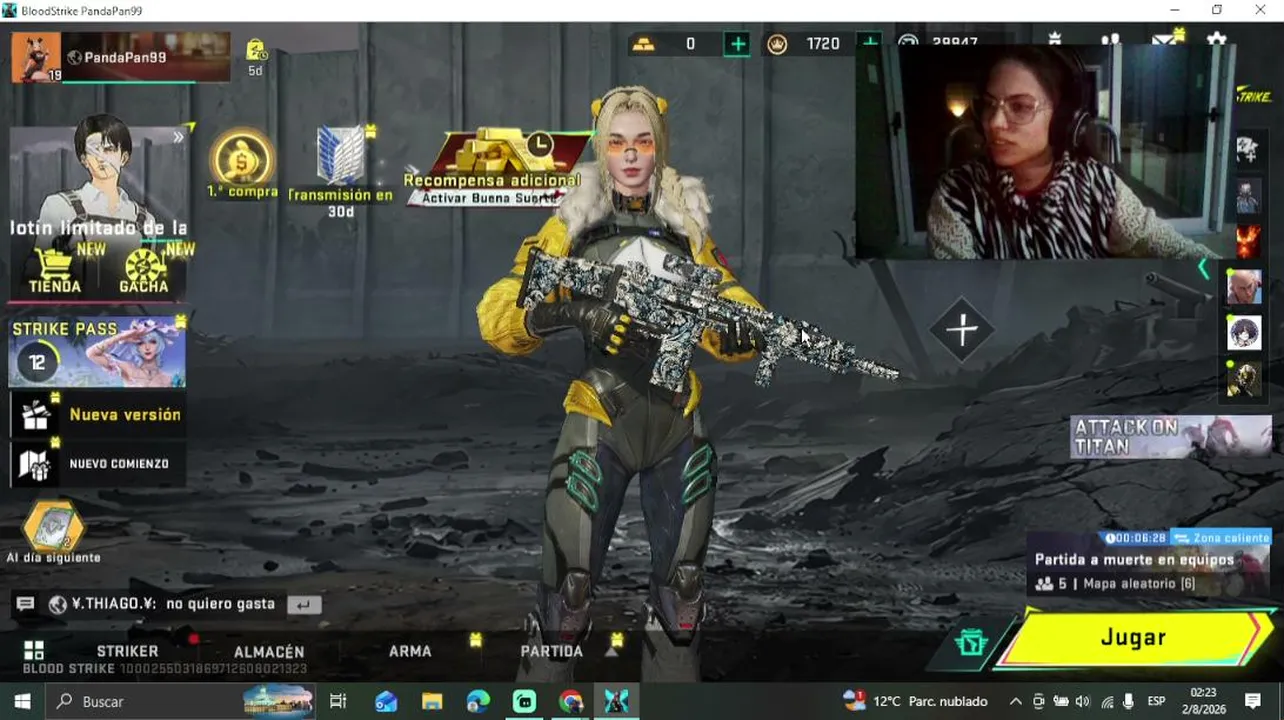Open File Explorer from the taskbar
This screenshot has width=1284, height=720.
[x=432, y=701]
